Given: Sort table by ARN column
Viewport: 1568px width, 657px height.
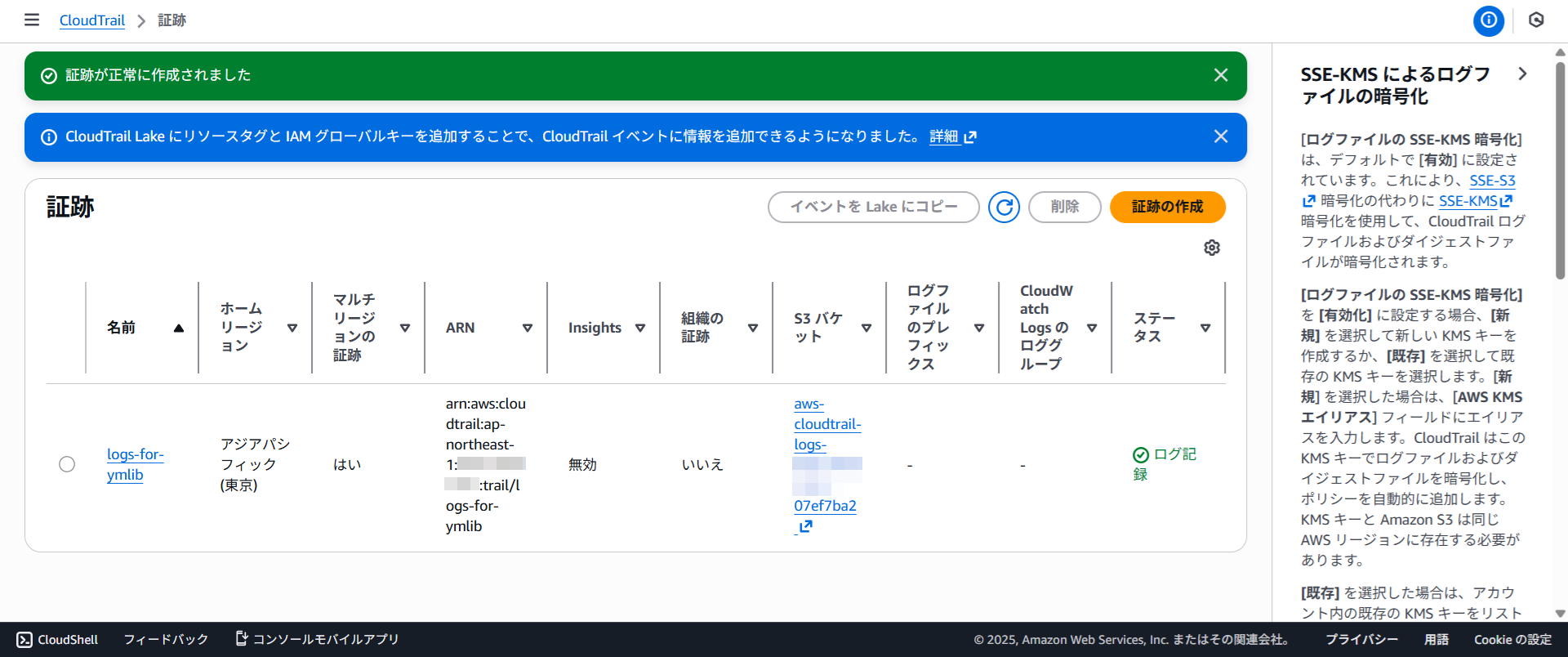Looking at the screenshot, I should click(x=528, y=328).
